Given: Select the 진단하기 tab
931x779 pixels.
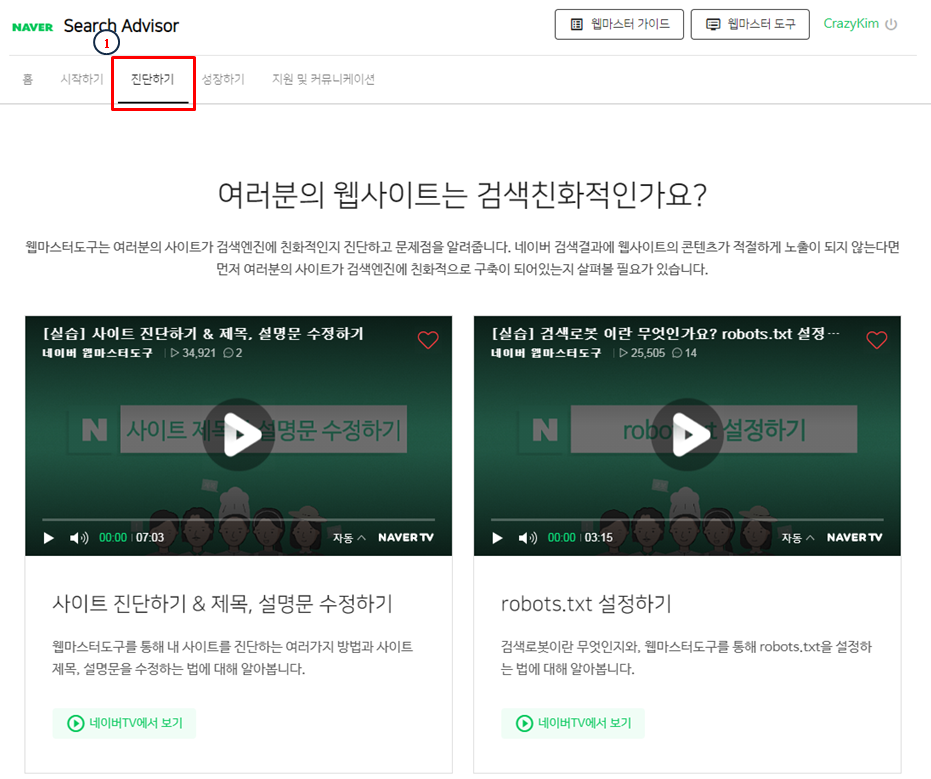Looking at the screenshot, I should pyautogui.click(x=153, y=79).
